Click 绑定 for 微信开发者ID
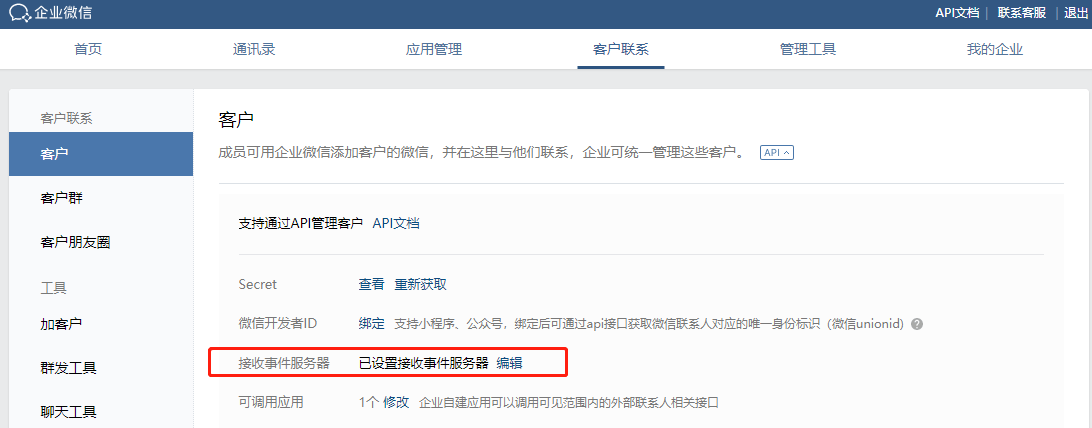The image size is (1092, 428). pos(371,324)
